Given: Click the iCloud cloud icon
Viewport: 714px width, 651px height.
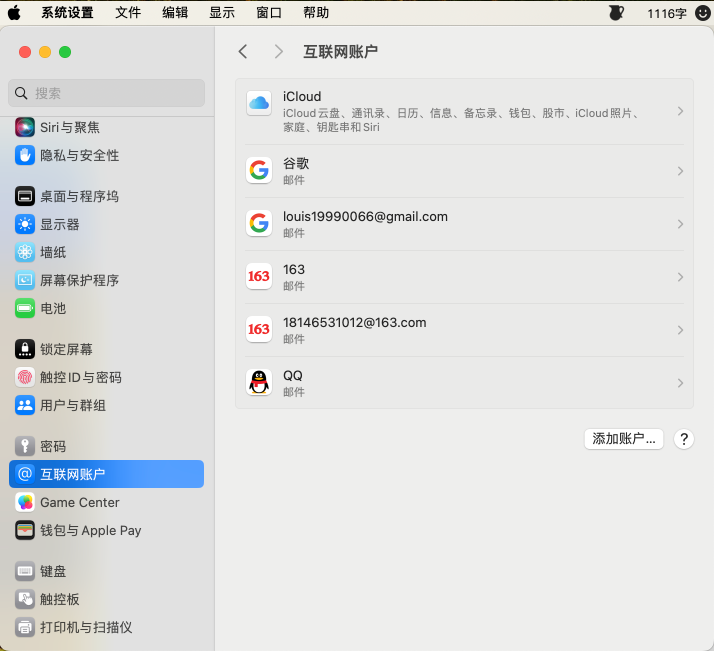Looking at the screenshot, I should coord(259,103).
